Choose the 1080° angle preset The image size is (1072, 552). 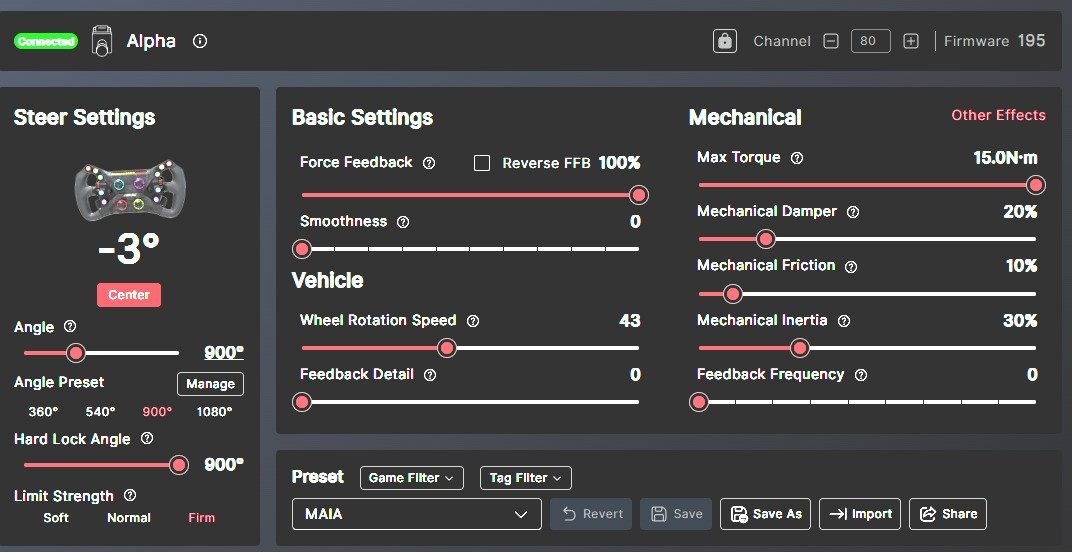(215, 412)
